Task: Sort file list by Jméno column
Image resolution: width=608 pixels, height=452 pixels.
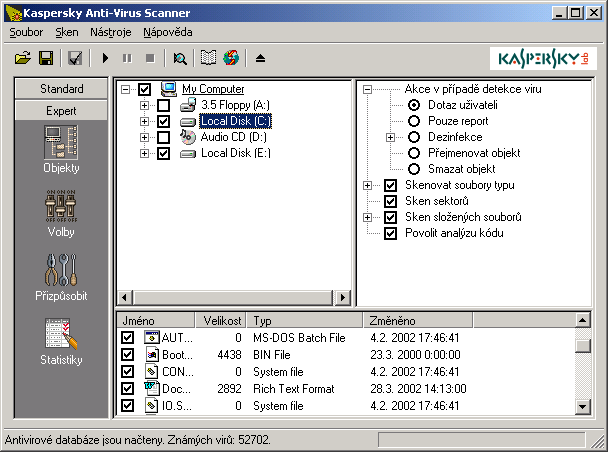Action: pos(156,321)
